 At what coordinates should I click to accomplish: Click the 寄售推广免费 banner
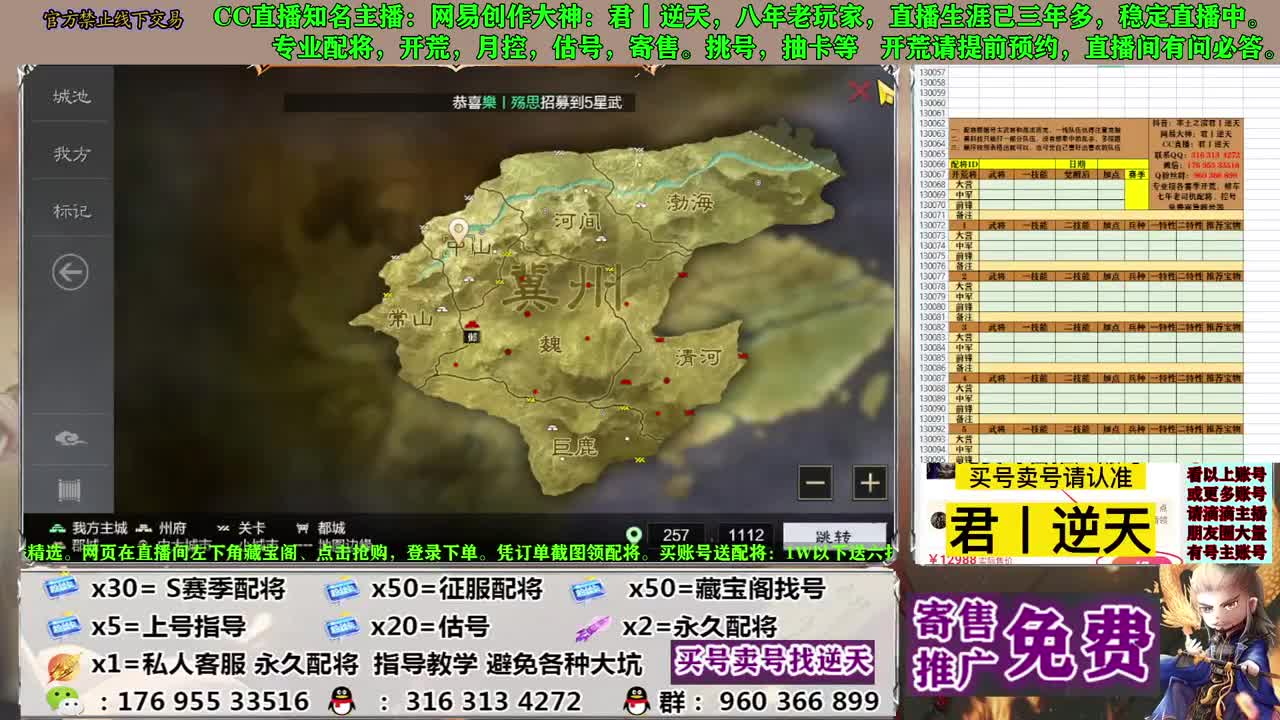(1033, 642)
